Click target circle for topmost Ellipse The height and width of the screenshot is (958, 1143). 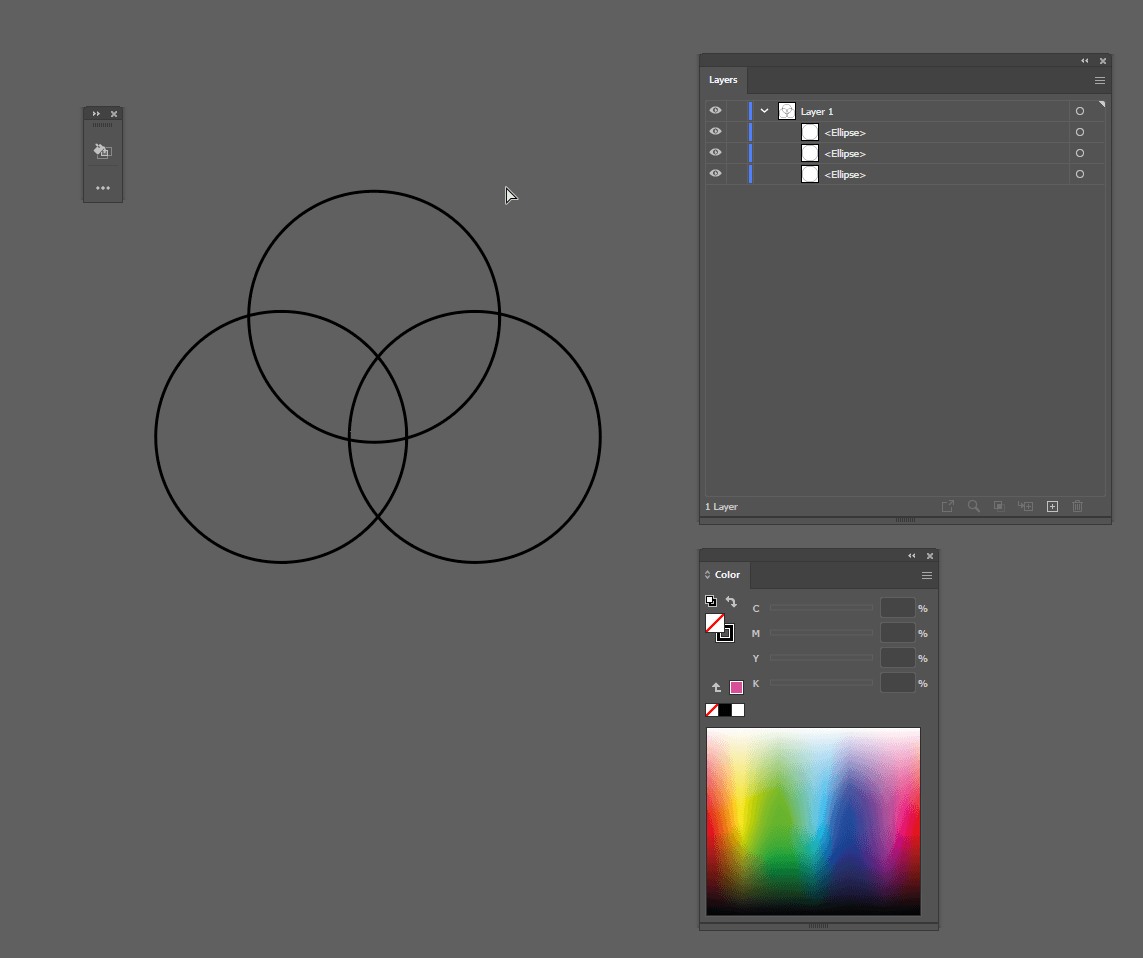pos(1080,132)
